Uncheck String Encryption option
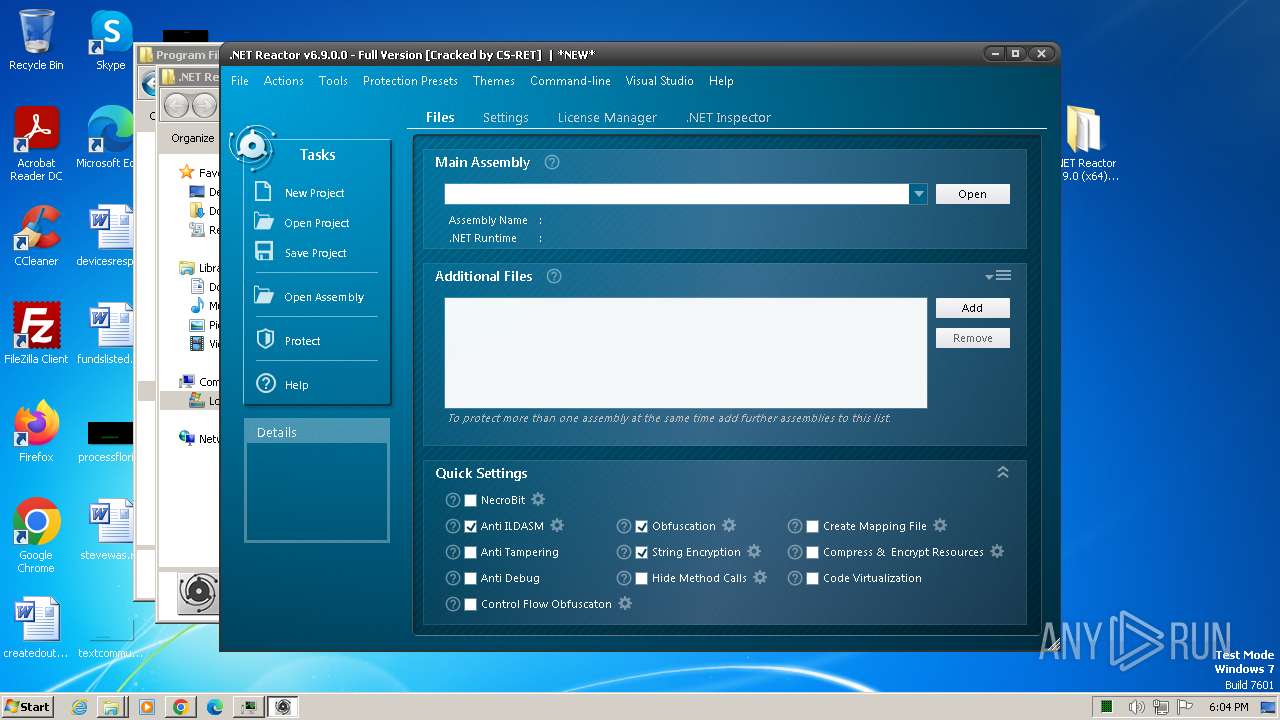This screenshot has height=720, width=1280. pyautogui.click(x=642, y=552)
